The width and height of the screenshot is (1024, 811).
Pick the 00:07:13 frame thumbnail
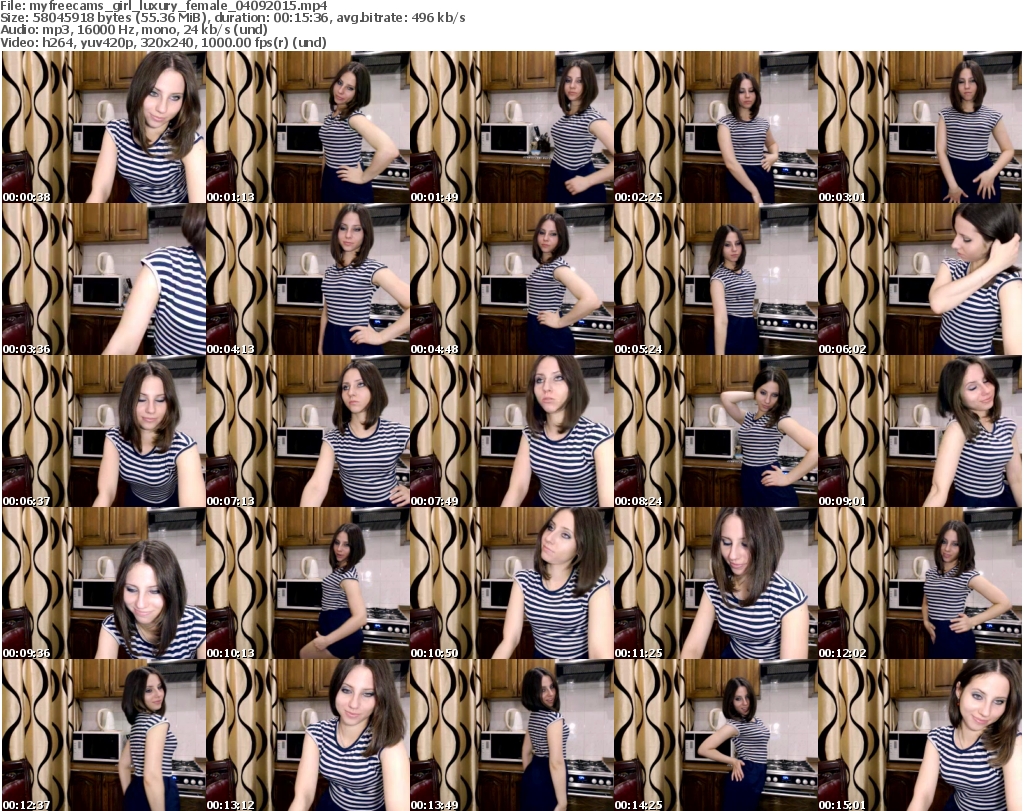308,431
